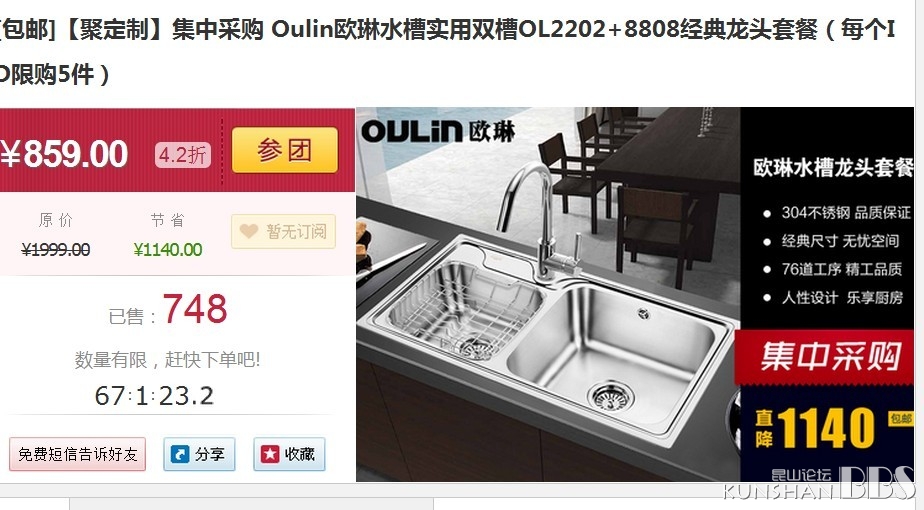The width and height of the screenshot is (924, 510).
Task: Click the sold count 748
Action: click(195, 308)
